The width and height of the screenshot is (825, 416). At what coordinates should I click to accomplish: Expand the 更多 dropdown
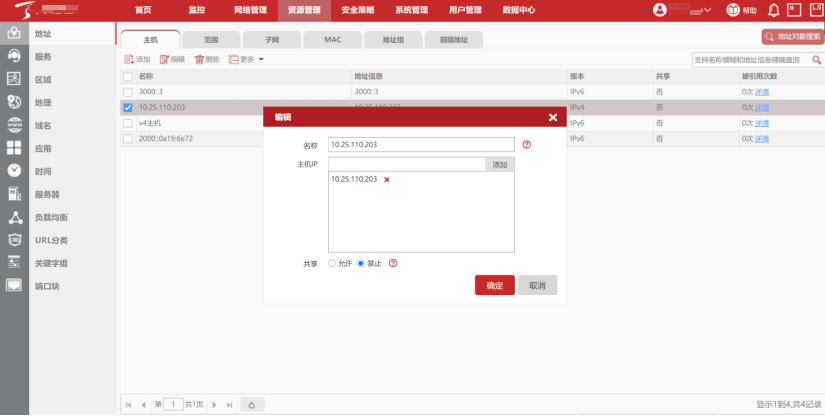tap(246, 59)
